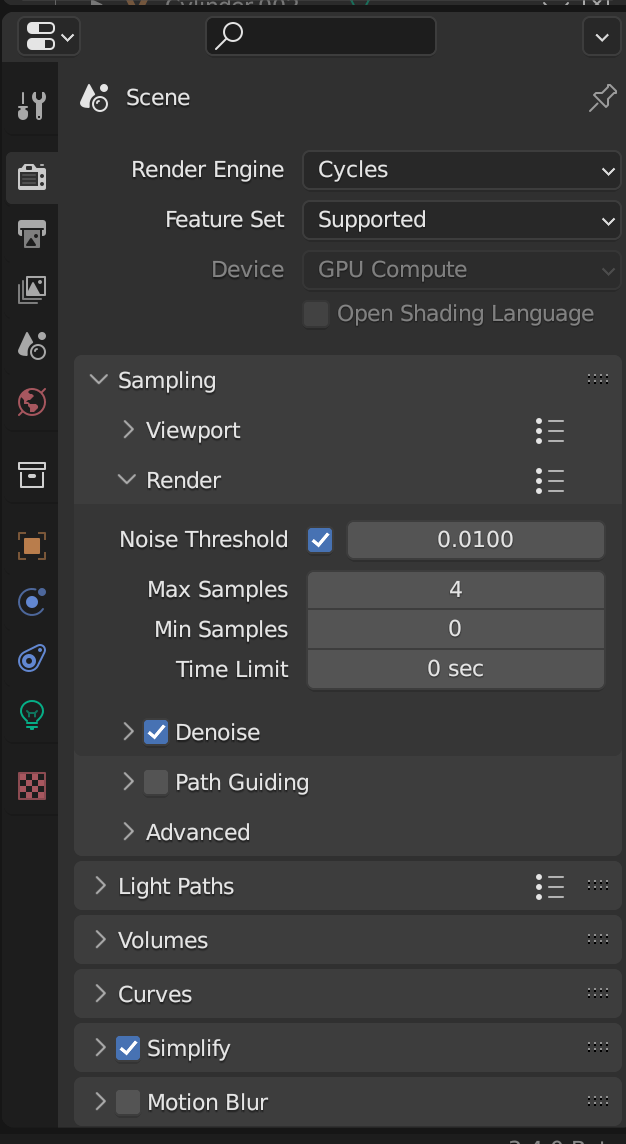Screen dimensions: 626x1144
Task: Open the View Layer properties tab
Action: pyautogui.click(x=31, y=290)
